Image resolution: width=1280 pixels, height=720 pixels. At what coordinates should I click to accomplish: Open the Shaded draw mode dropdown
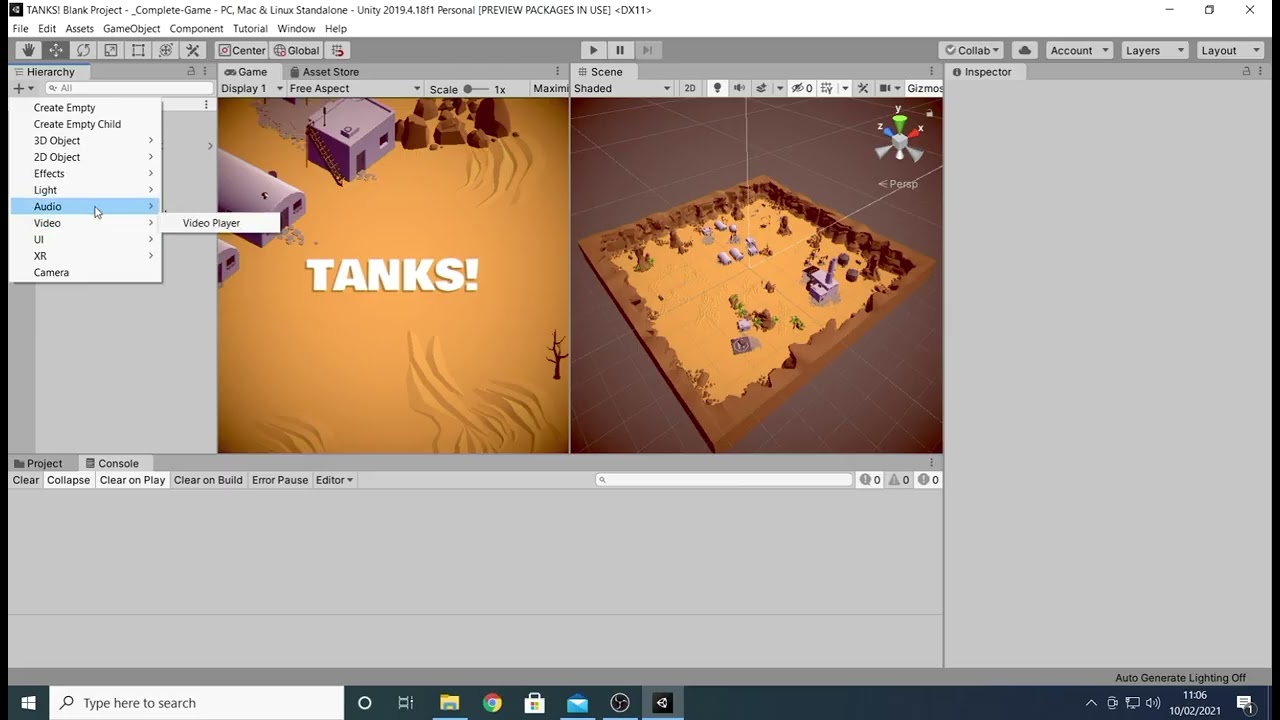coord(622,88)
